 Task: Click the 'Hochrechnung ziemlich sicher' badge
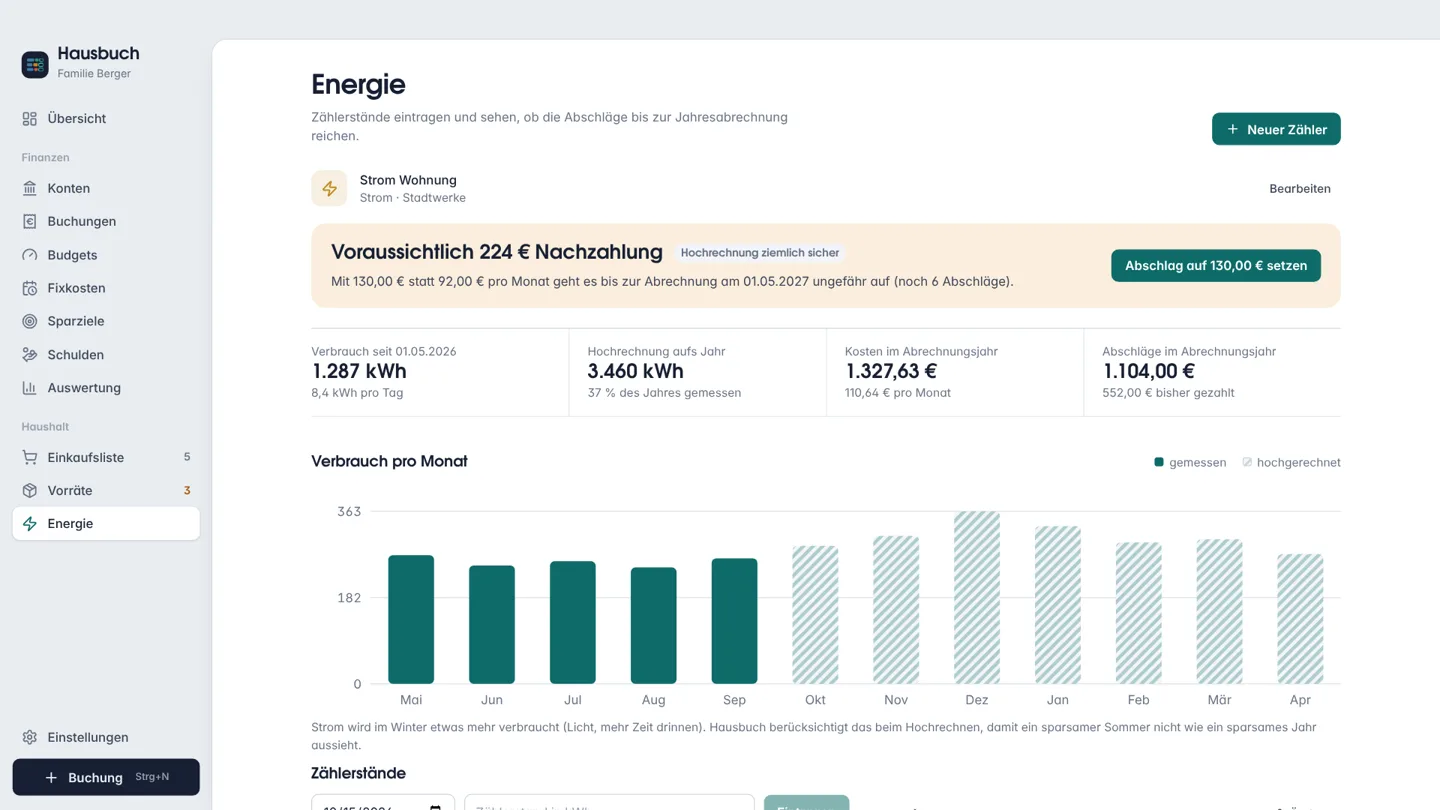click(x=760, y=253)
